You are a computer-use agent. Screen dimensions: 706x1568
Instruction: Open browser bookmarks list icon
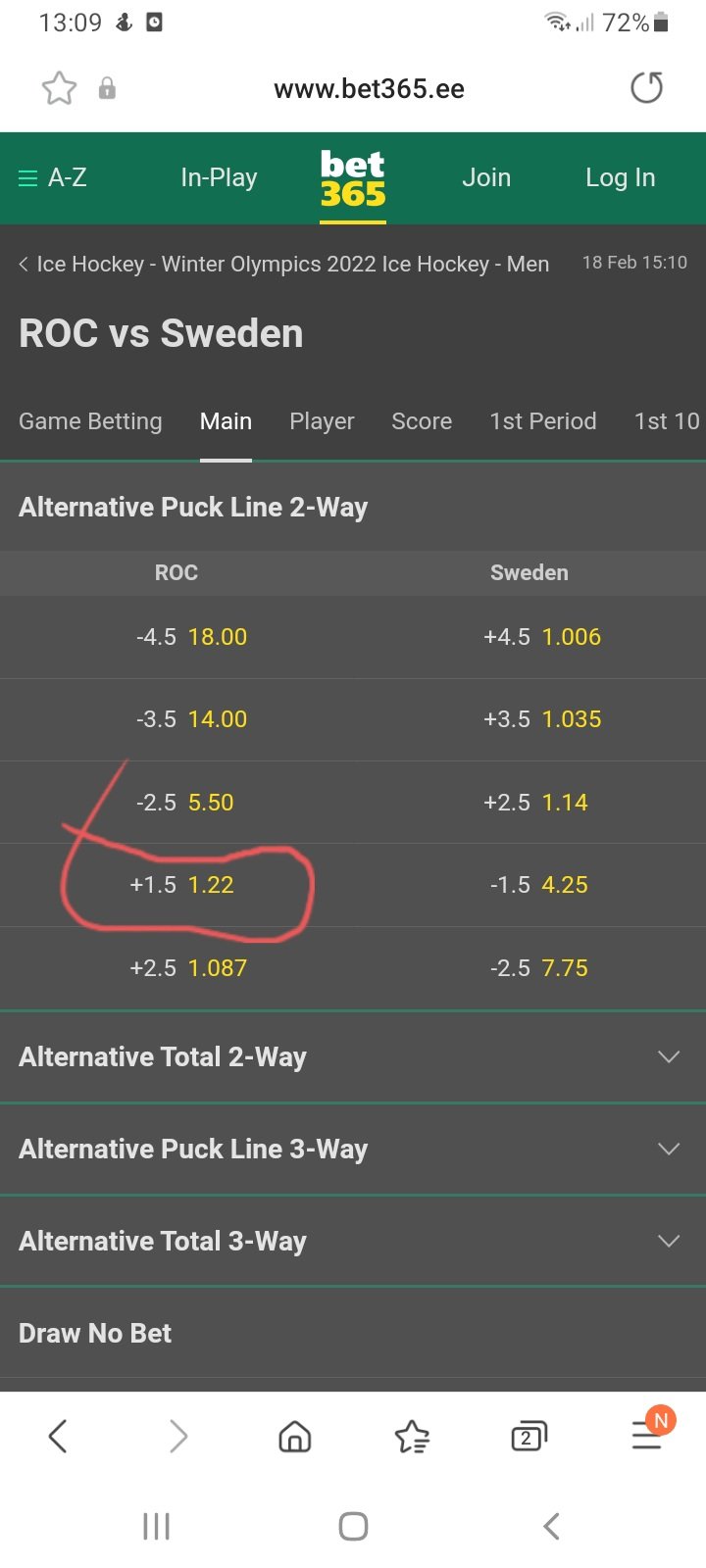pyautogui.click(x=412, y=1437)
